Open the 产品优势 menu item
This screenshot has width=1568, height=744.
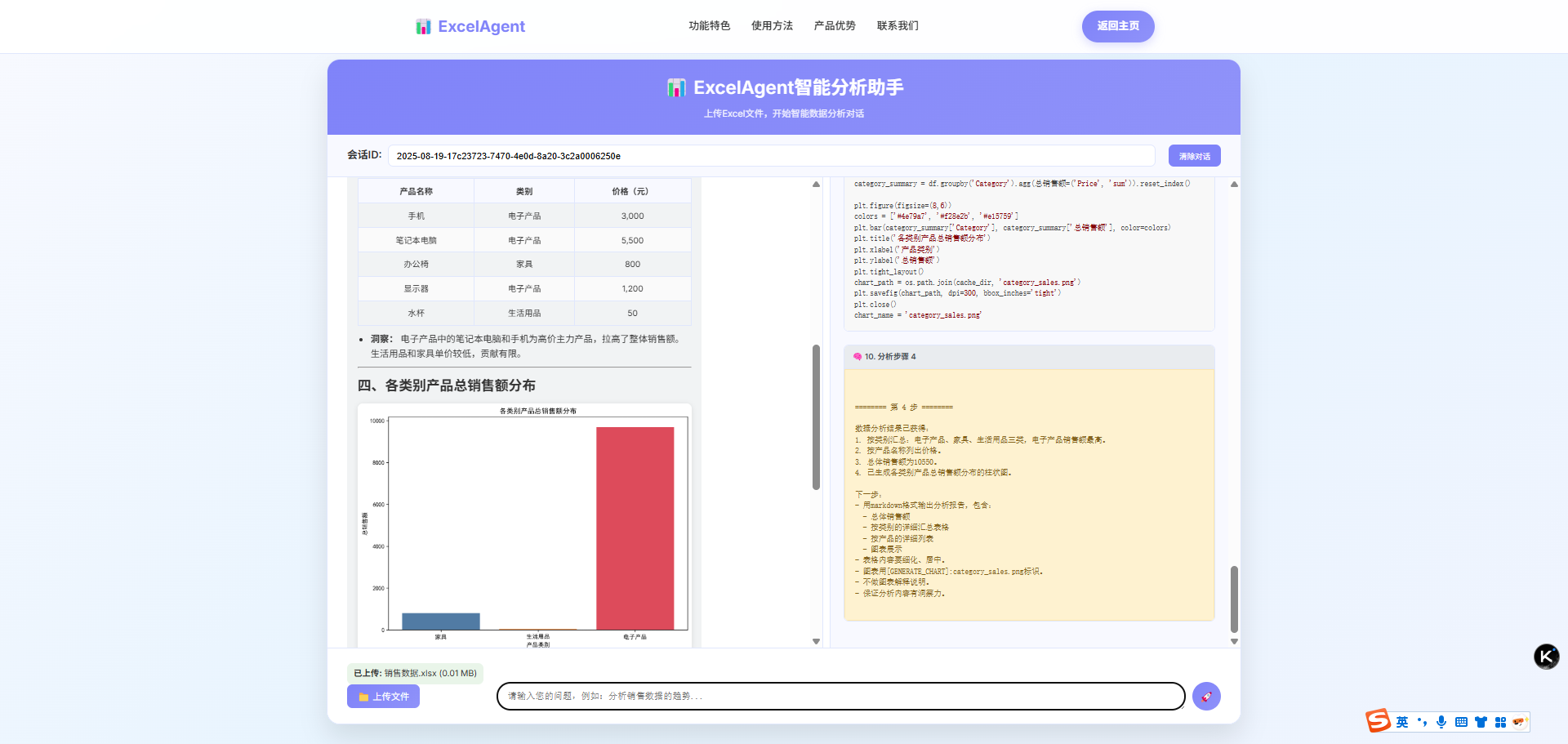coord(835,26)
